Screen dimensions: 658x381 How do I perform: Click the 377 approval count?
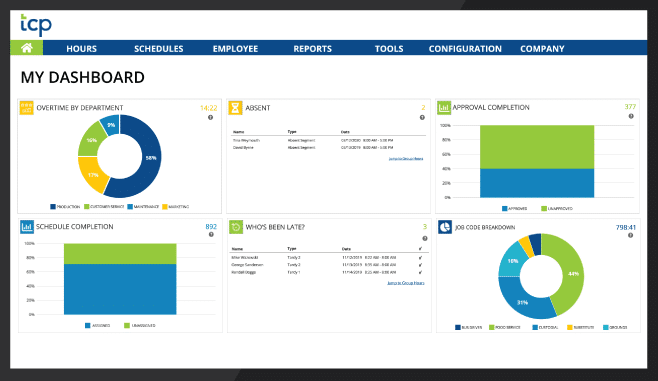coord(630,107)
